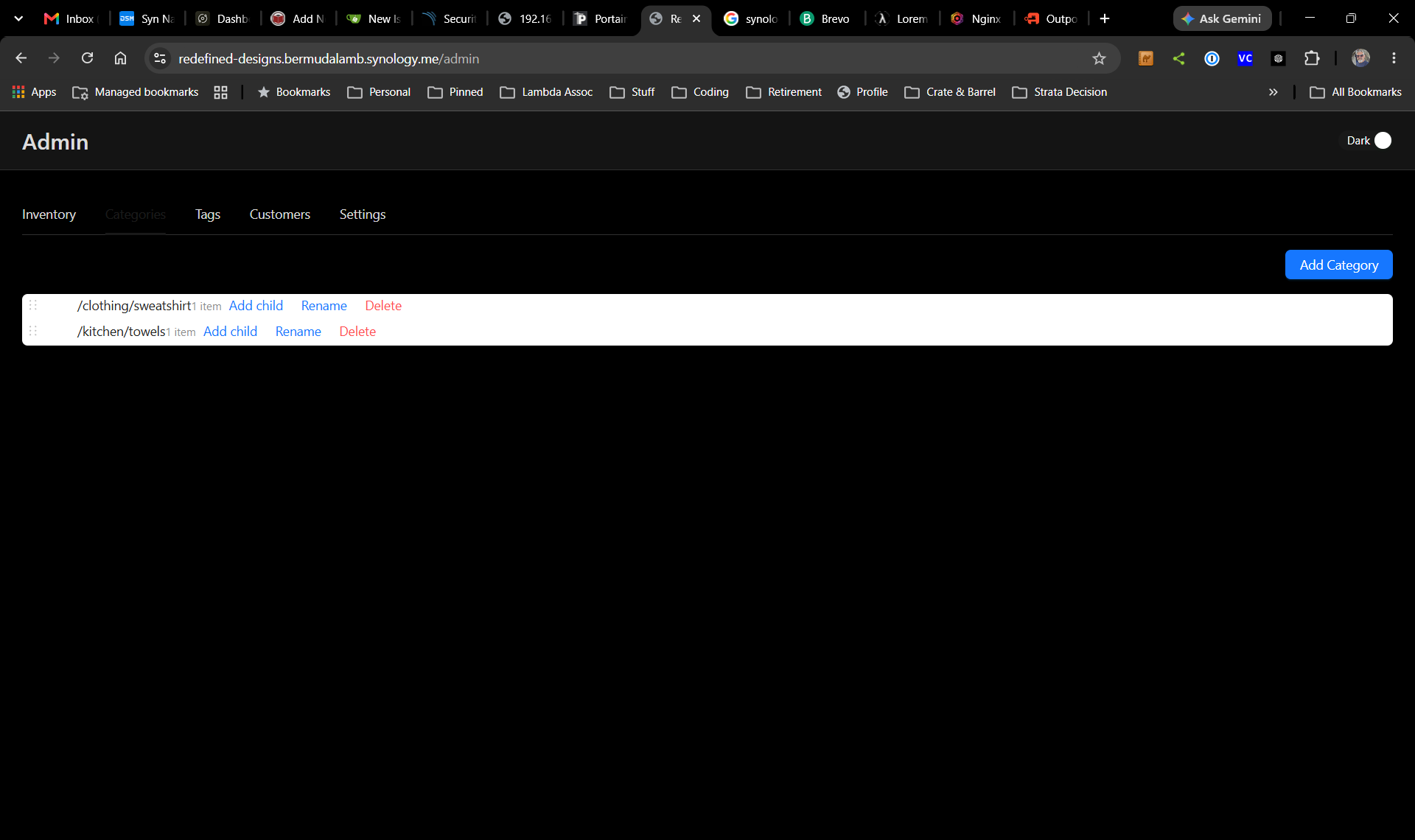Screen dimensions: 1415x840
Task: Open the browser extensions puzzle icon
Action: tap(1312, 58)
